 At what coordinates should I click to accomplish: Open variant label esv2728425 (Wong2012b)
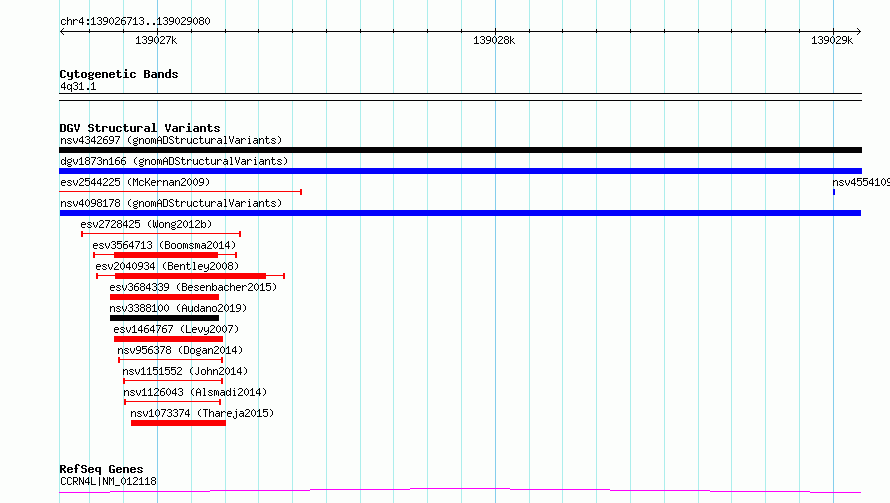[x=146, y=224]
